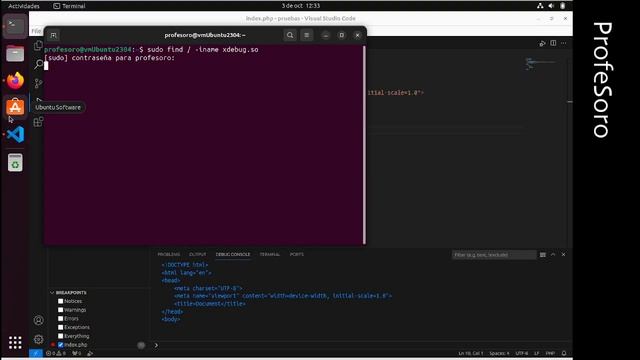This screenshot has height=360, width=640.
Task: Open VS Code Explorer activity bar icon
Action: pos(38,45)
